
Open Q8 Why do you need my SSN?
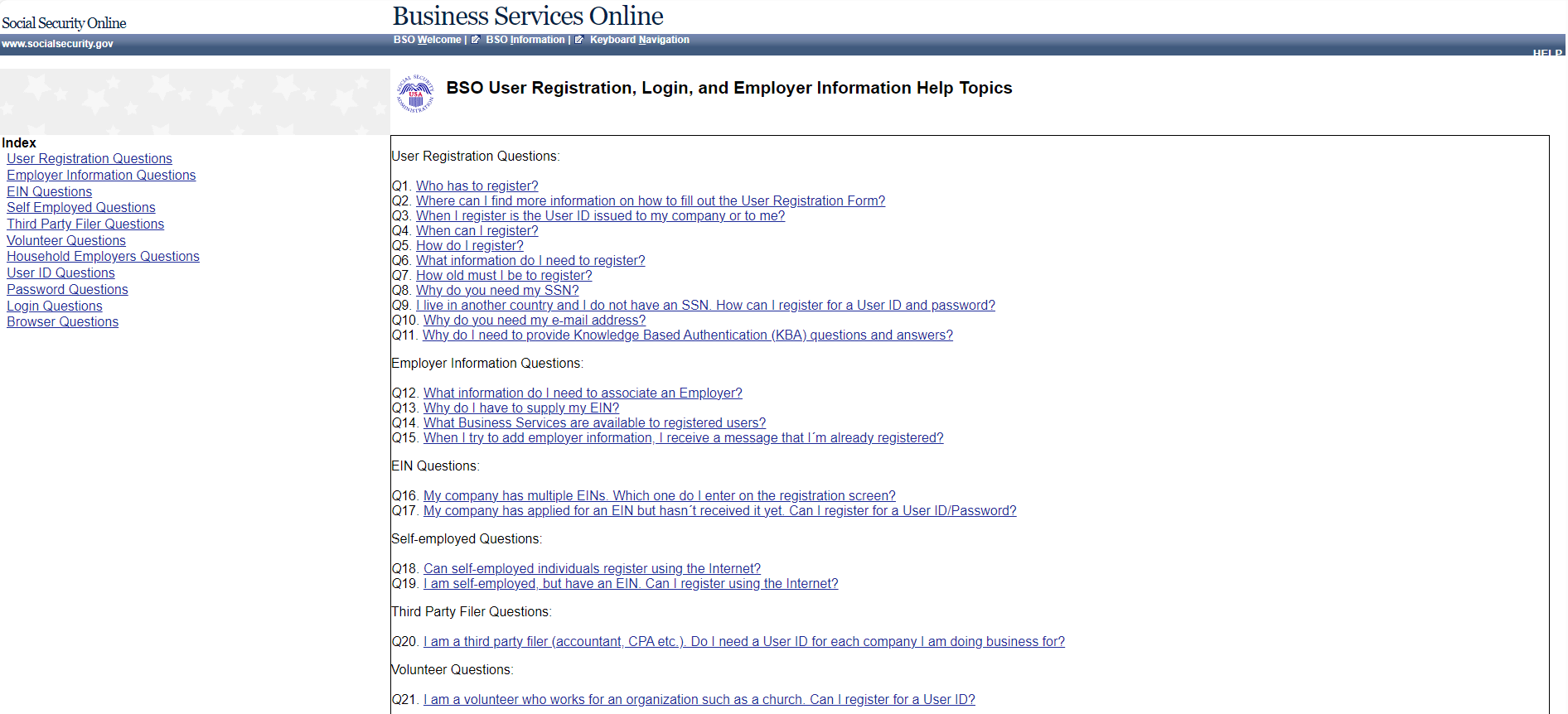pyautogui.click(x=497, y=291)
